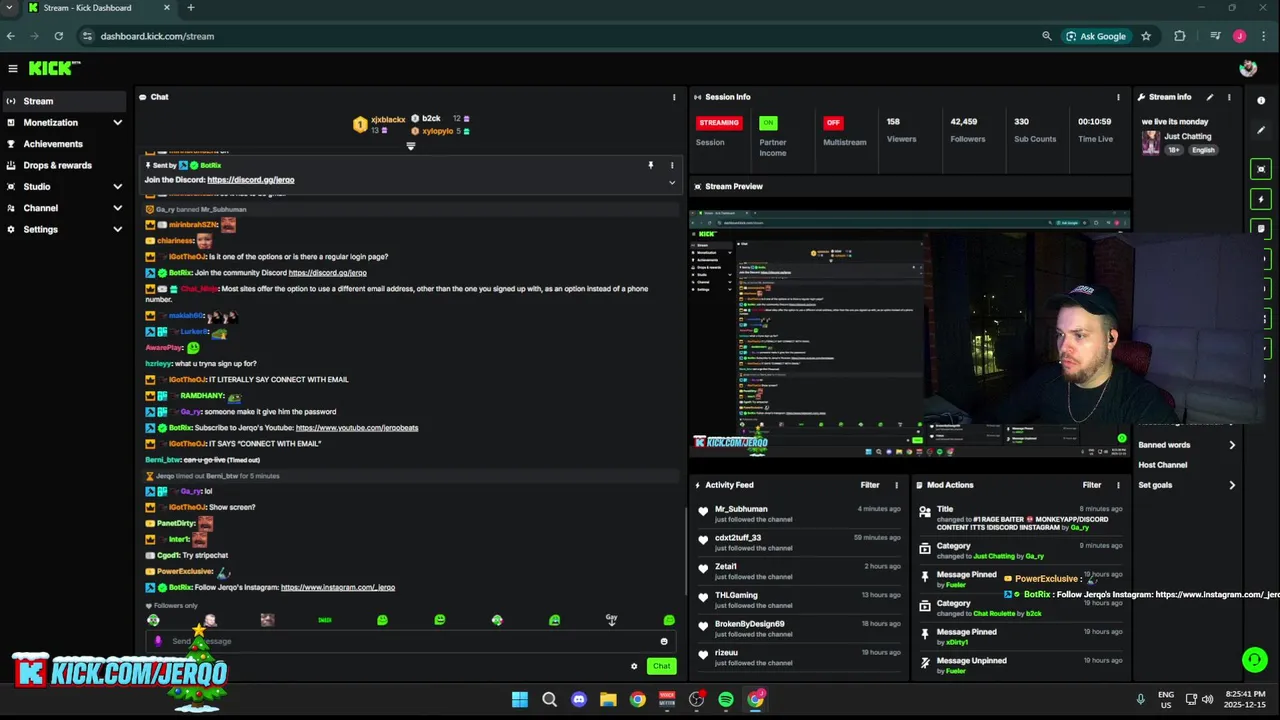
Task: Click the info icon on right rail
Action: (x=1261, y=101)
